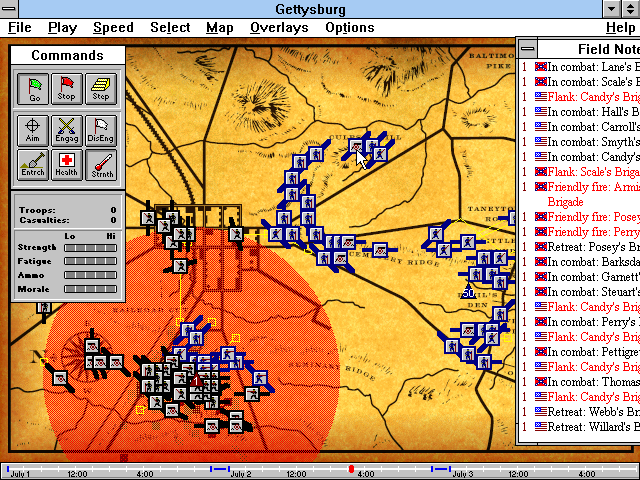Viewport: 640px width, 480px height.
Task: Click the Casualties count value
Action: coord(113,220)
